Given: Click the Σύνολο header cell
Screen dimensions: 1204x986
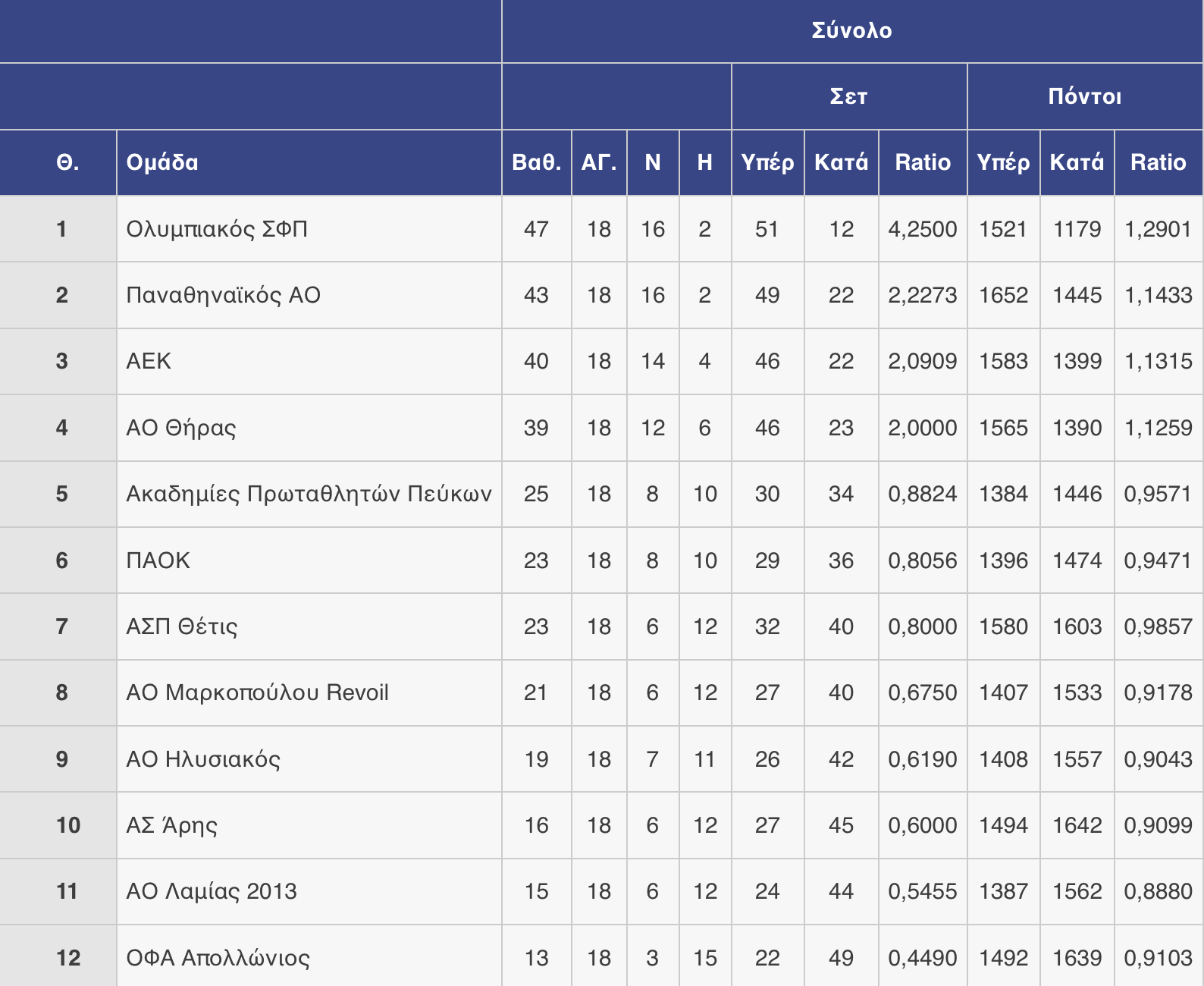Looking at the screenshot, I should 851,30.
